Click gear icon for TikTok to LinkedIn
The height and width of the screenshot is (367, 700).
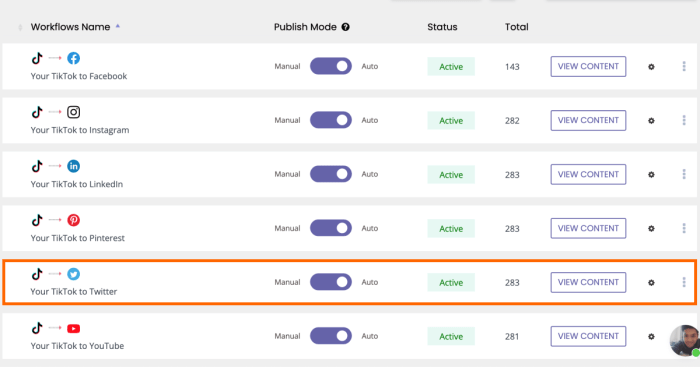pos(651,175)
